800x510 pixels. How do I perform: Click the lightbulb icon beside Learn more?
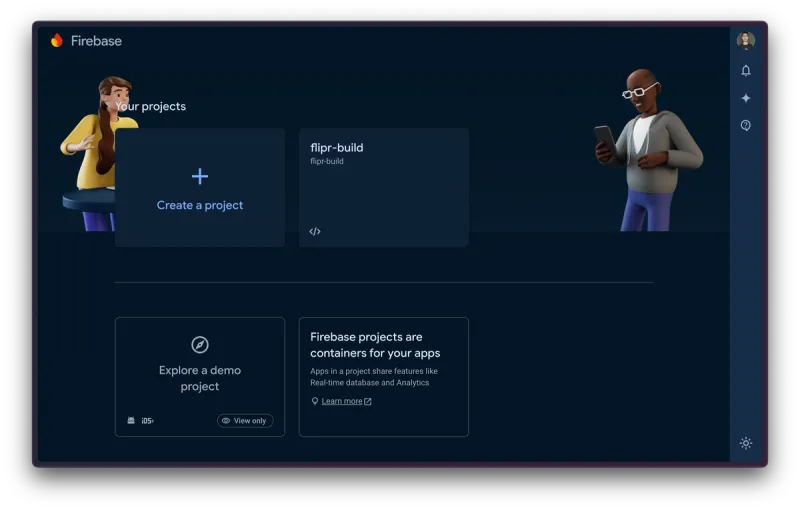click(315, 401)
